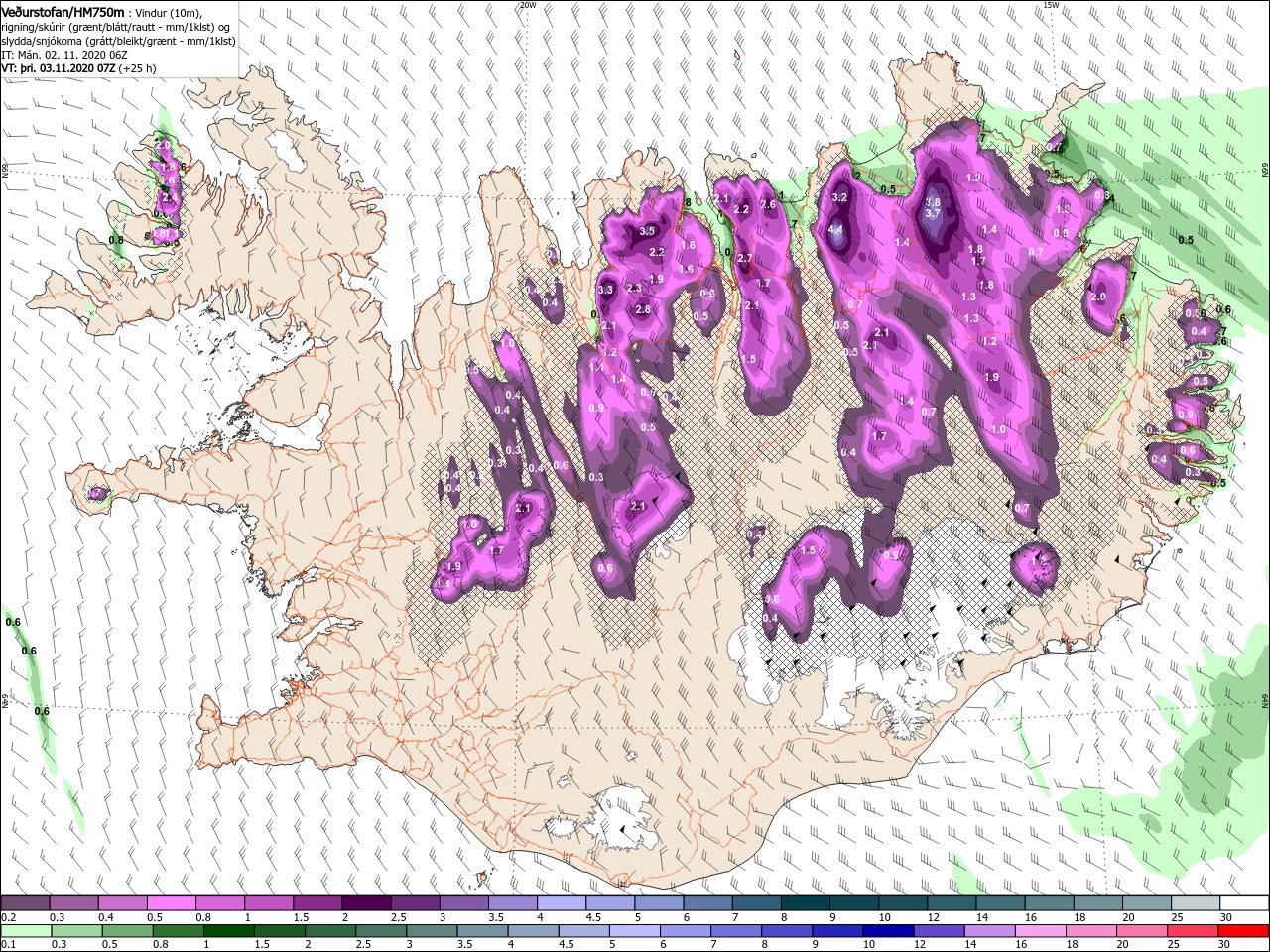Click the '3.7' snowfall value on the map
1270x952 pixels.
pos(932,213)
